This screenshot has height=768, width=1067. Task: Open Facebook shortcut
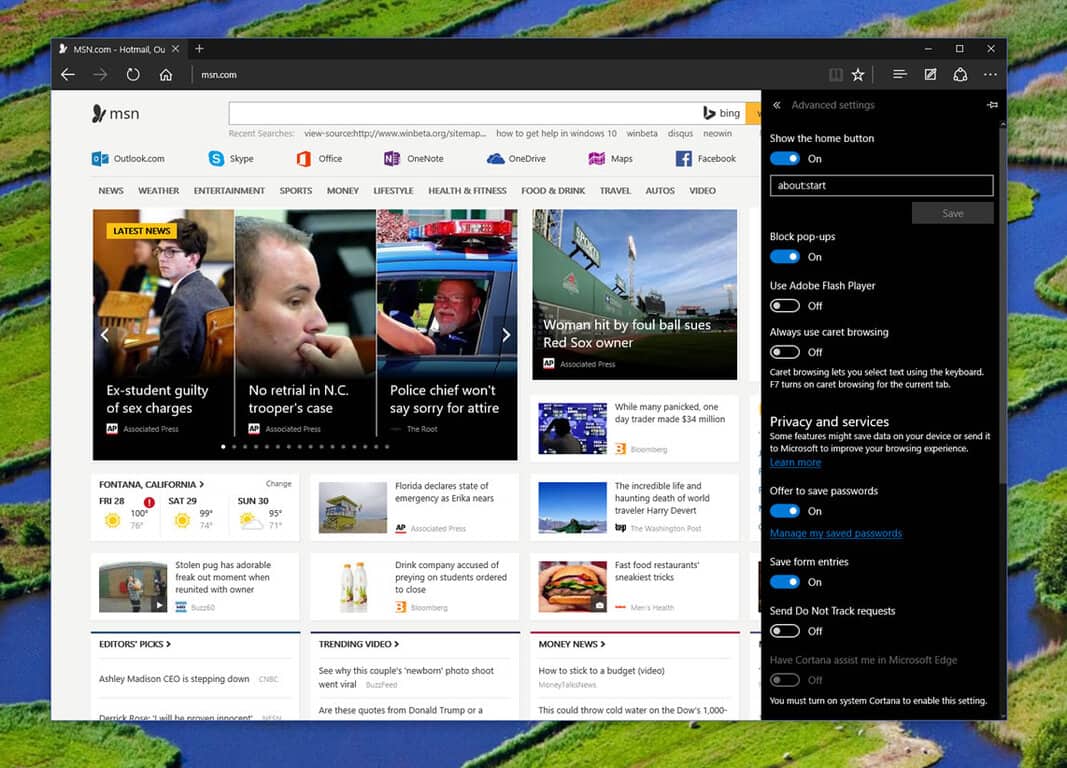coord(706,158)
